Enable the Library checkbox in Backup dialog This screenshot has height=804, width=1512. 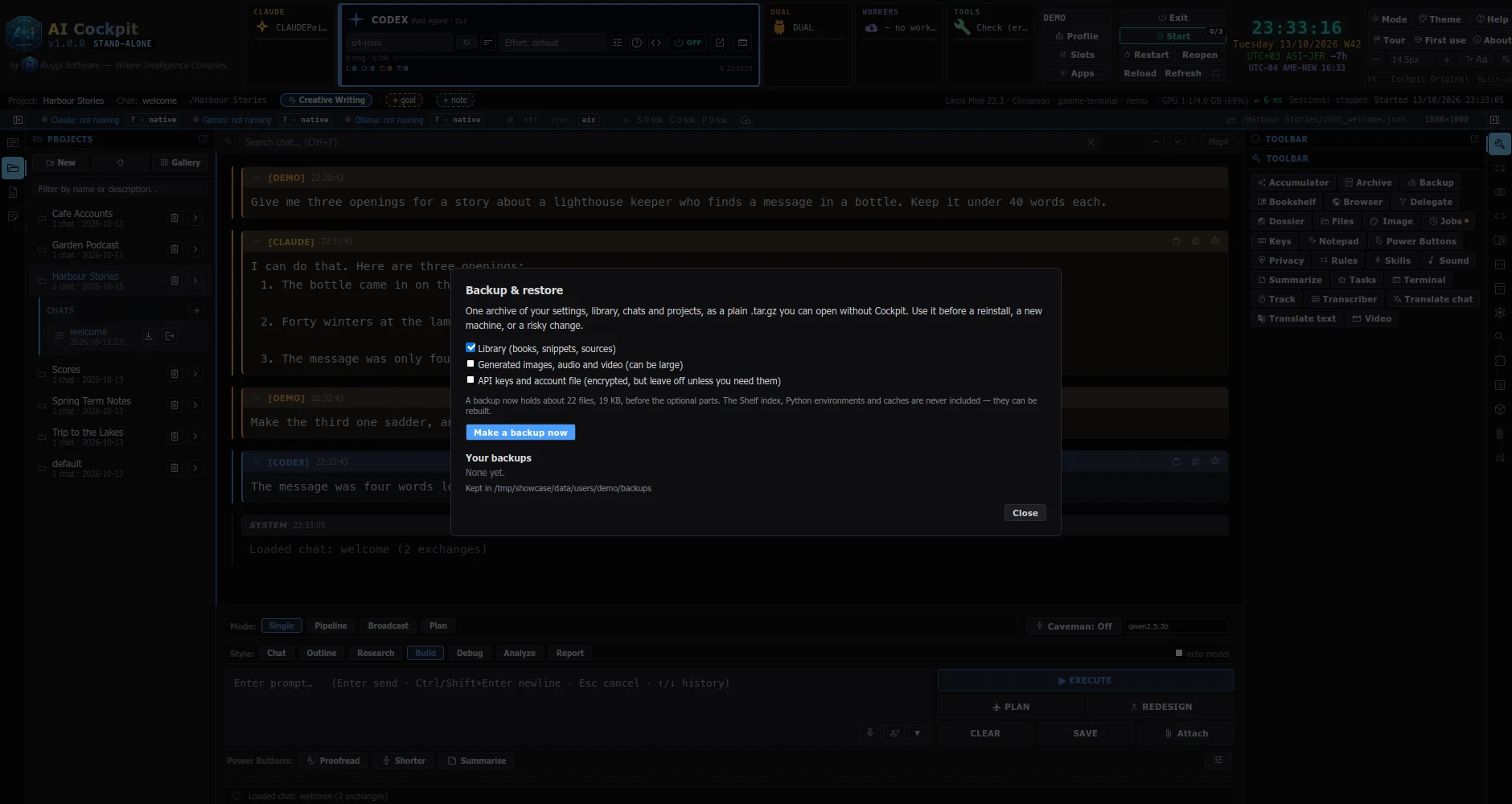[x=470, y=348]
